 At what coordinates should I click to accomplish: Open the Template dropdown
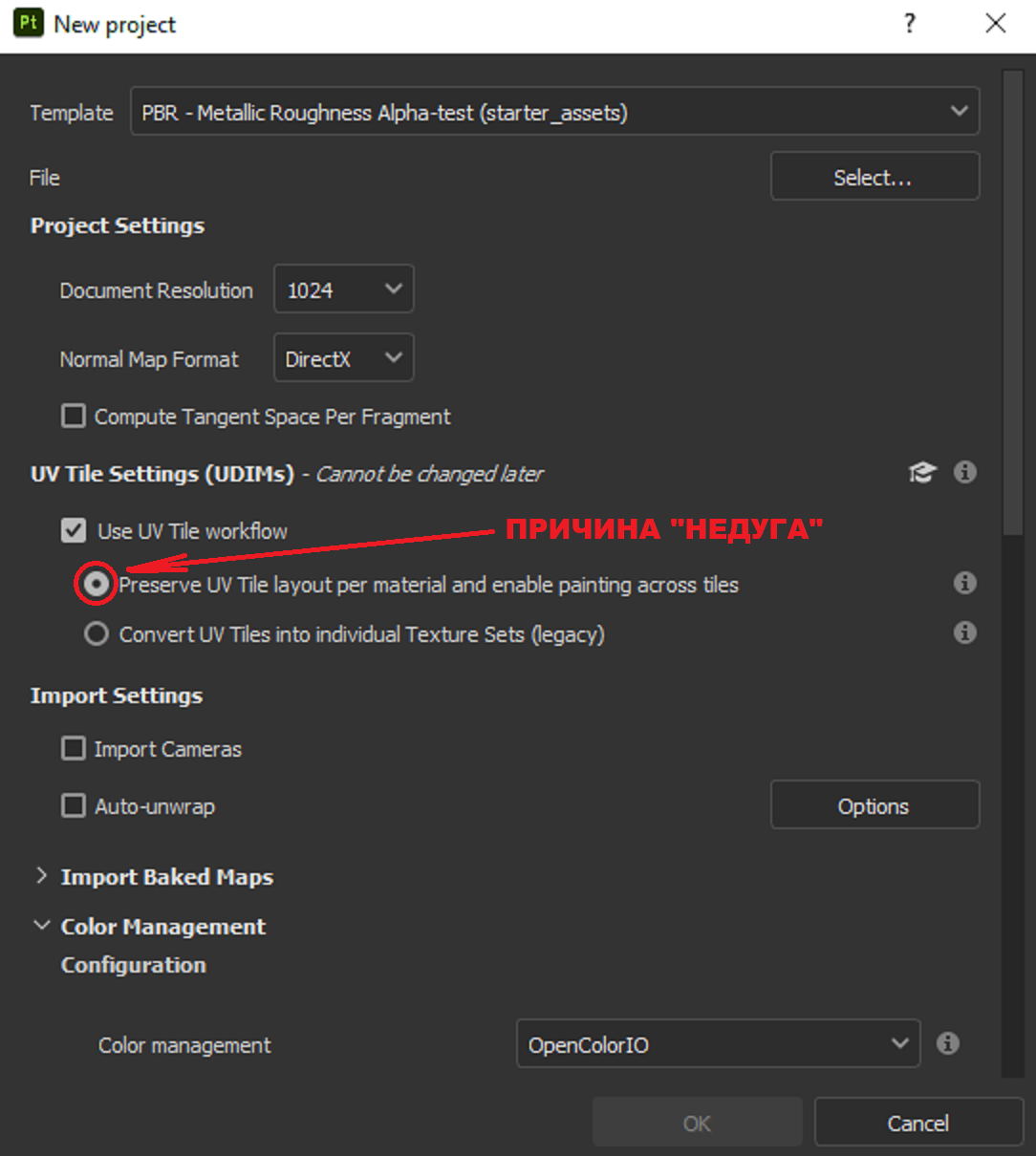[555, 112]
